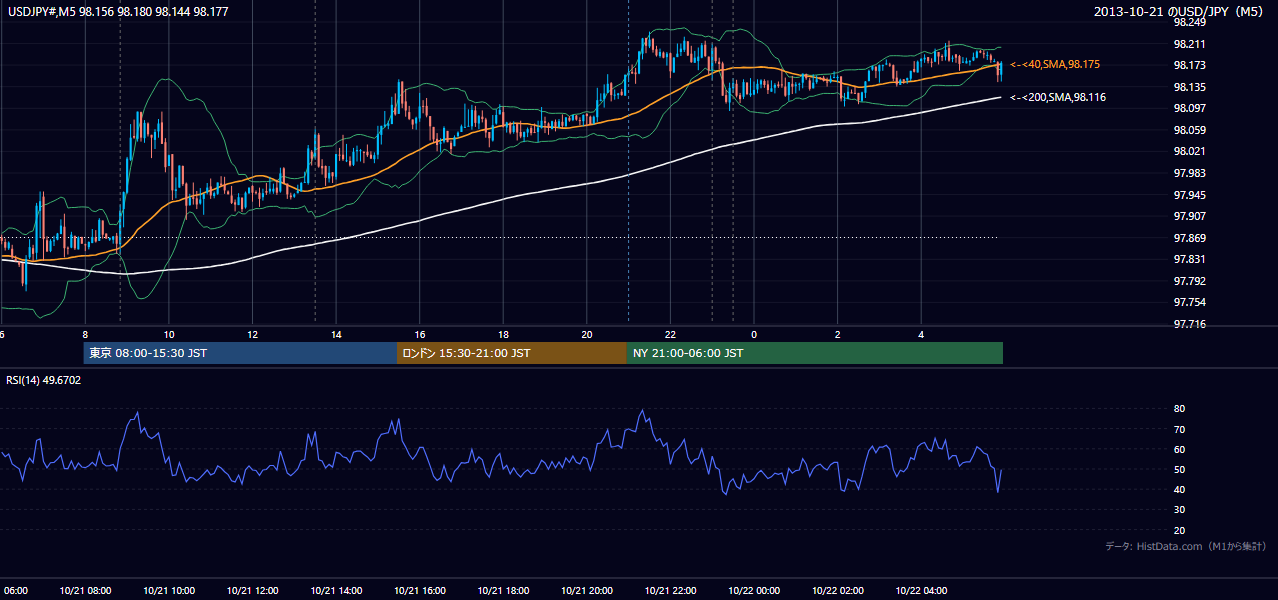Click the 40 SMA 98.175 label

[x=1055, y=64]
